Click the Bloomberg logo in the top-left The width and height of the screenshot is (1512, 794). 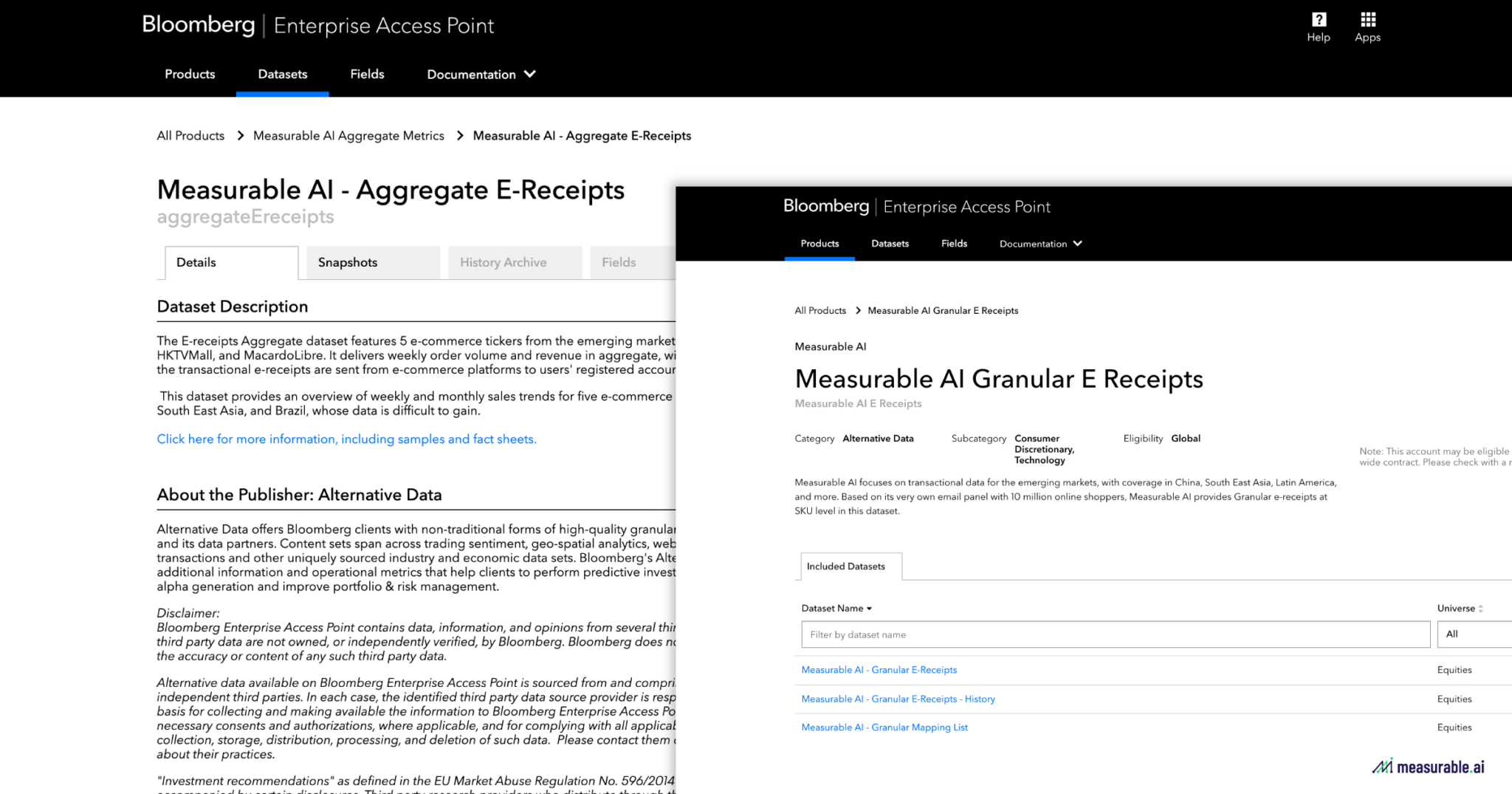pyautogui.click(x=198, y=24)
